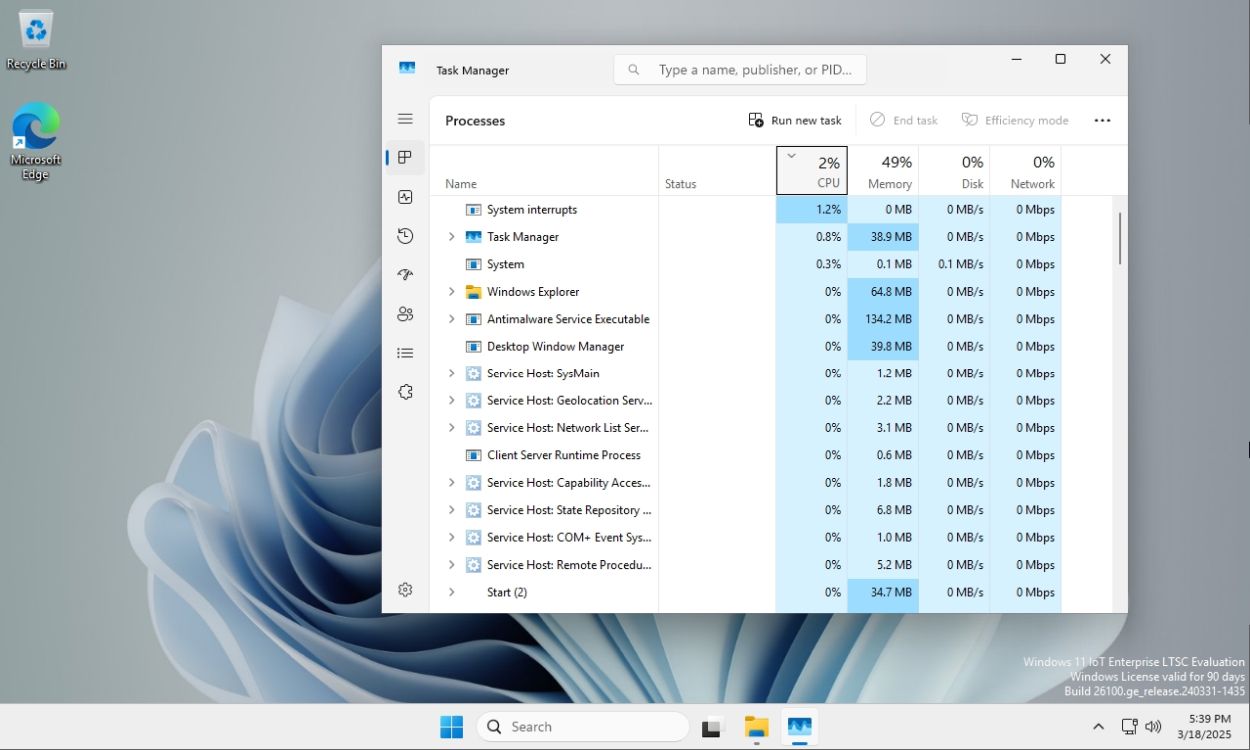The height and width of the screenshot is (750, 1250).
Task: Open Task Manager settings gear
Action: 405,589
